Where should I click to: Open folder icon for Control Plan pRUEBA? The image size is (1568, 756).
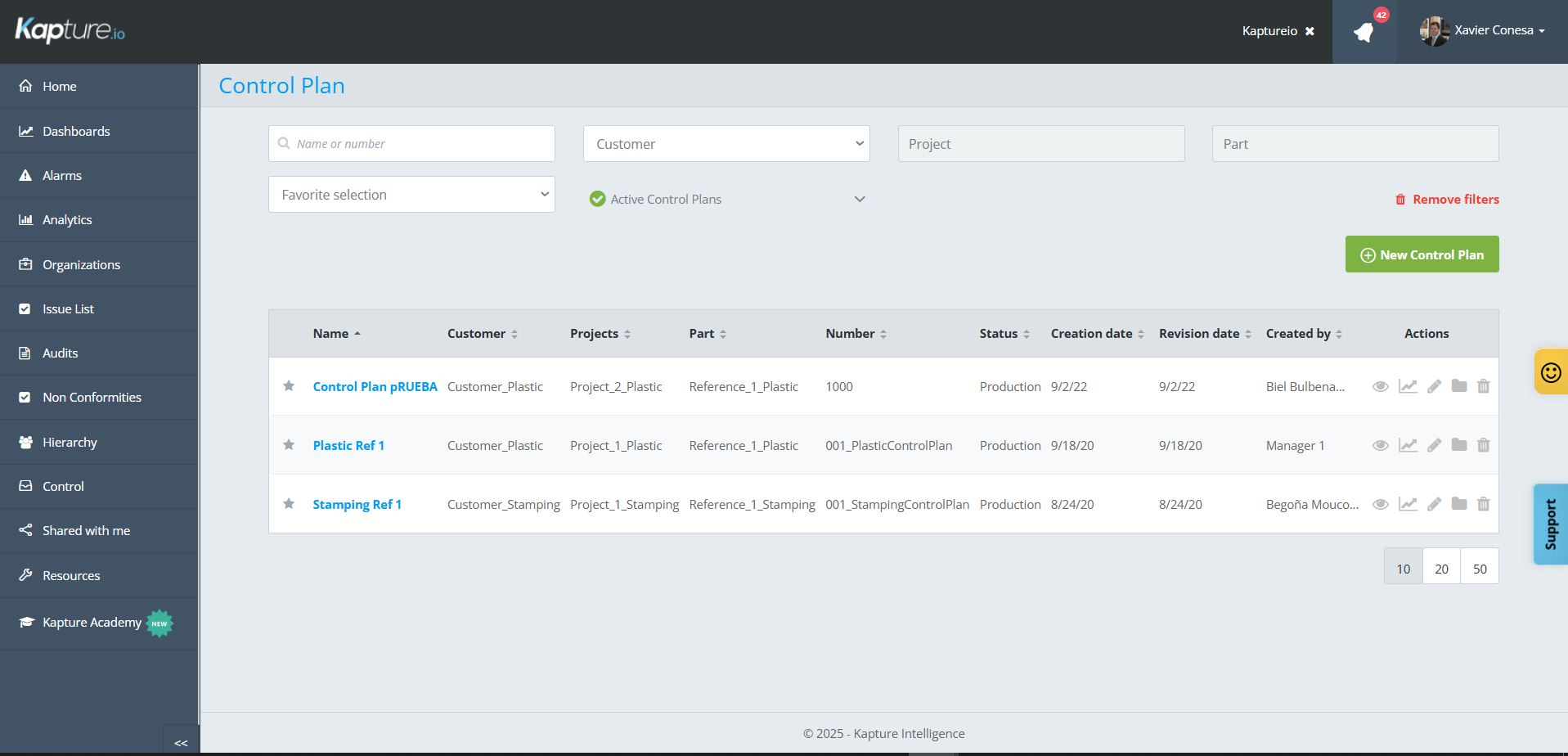click(x=1459, y=385)
